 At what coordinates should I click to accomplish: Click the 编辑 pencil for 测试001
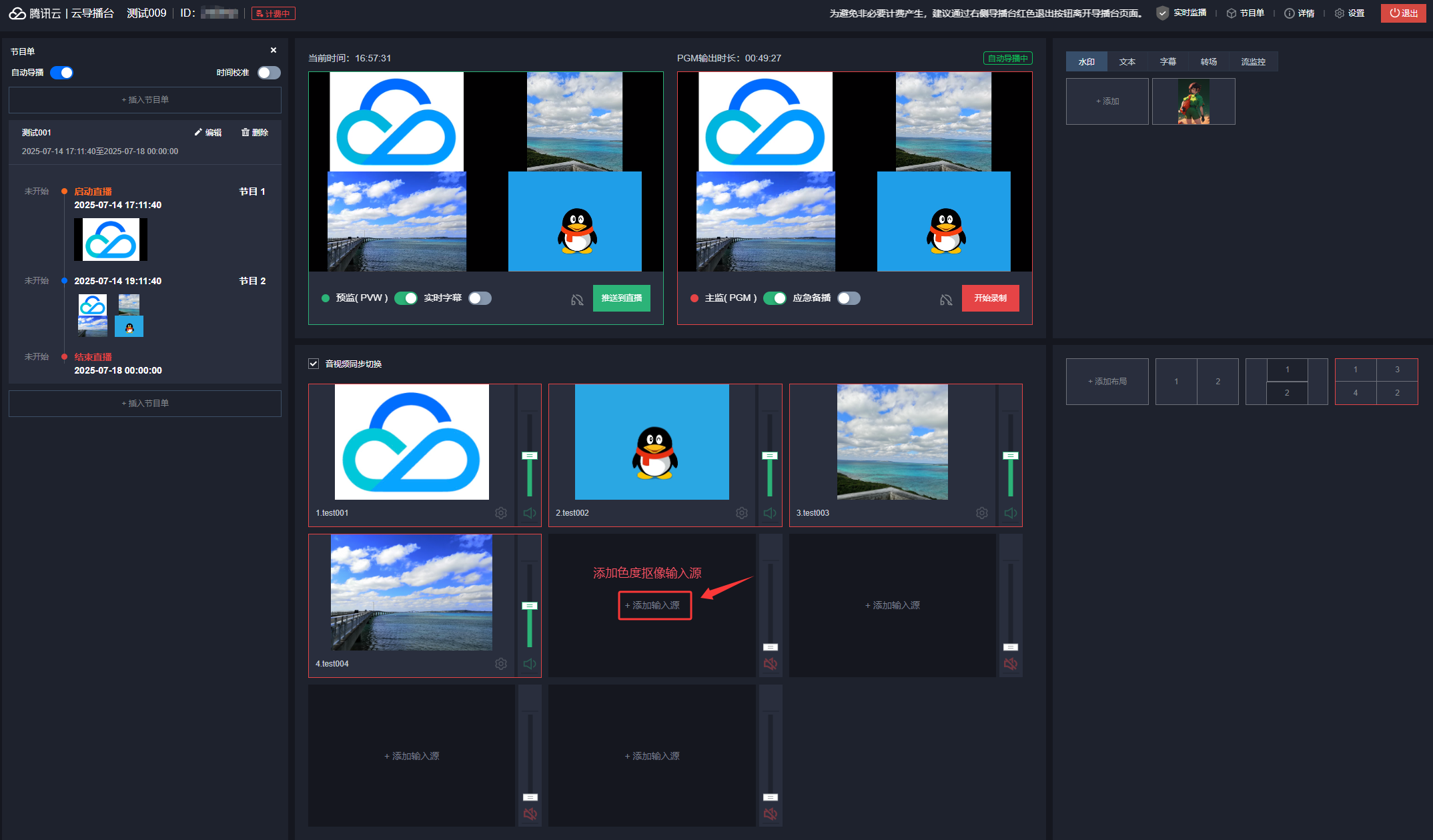[x=208, y=133]
